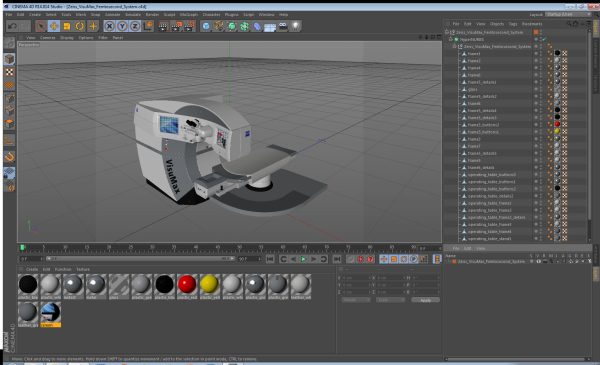600x365 pixels.
Task: Open the Startup layout dropdown
Action: pyautogui.click(x=568, y=15)
